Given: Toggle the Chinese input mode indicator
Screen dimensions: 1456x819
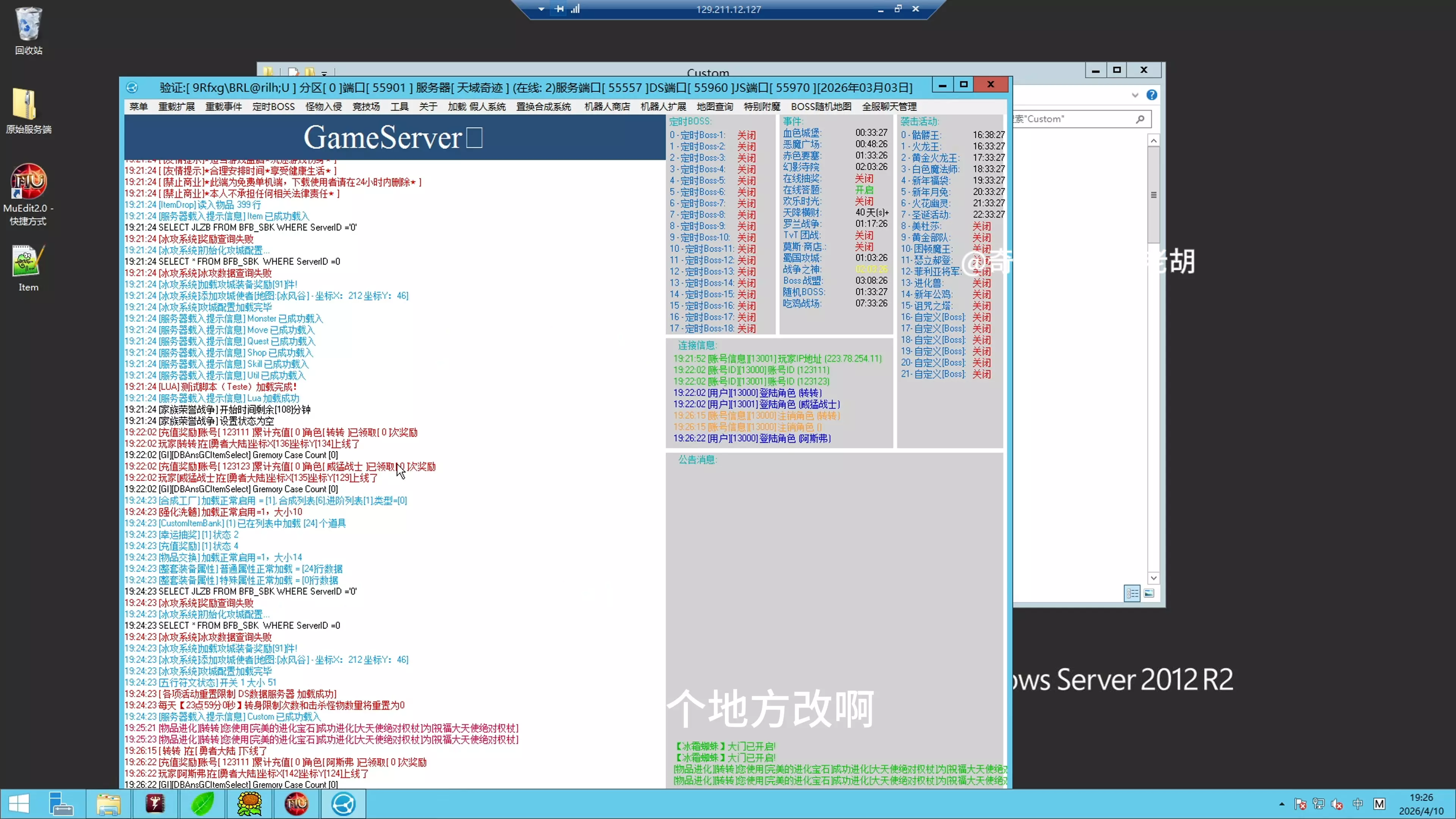Looking at the screenshot, I should point(1358,804).
